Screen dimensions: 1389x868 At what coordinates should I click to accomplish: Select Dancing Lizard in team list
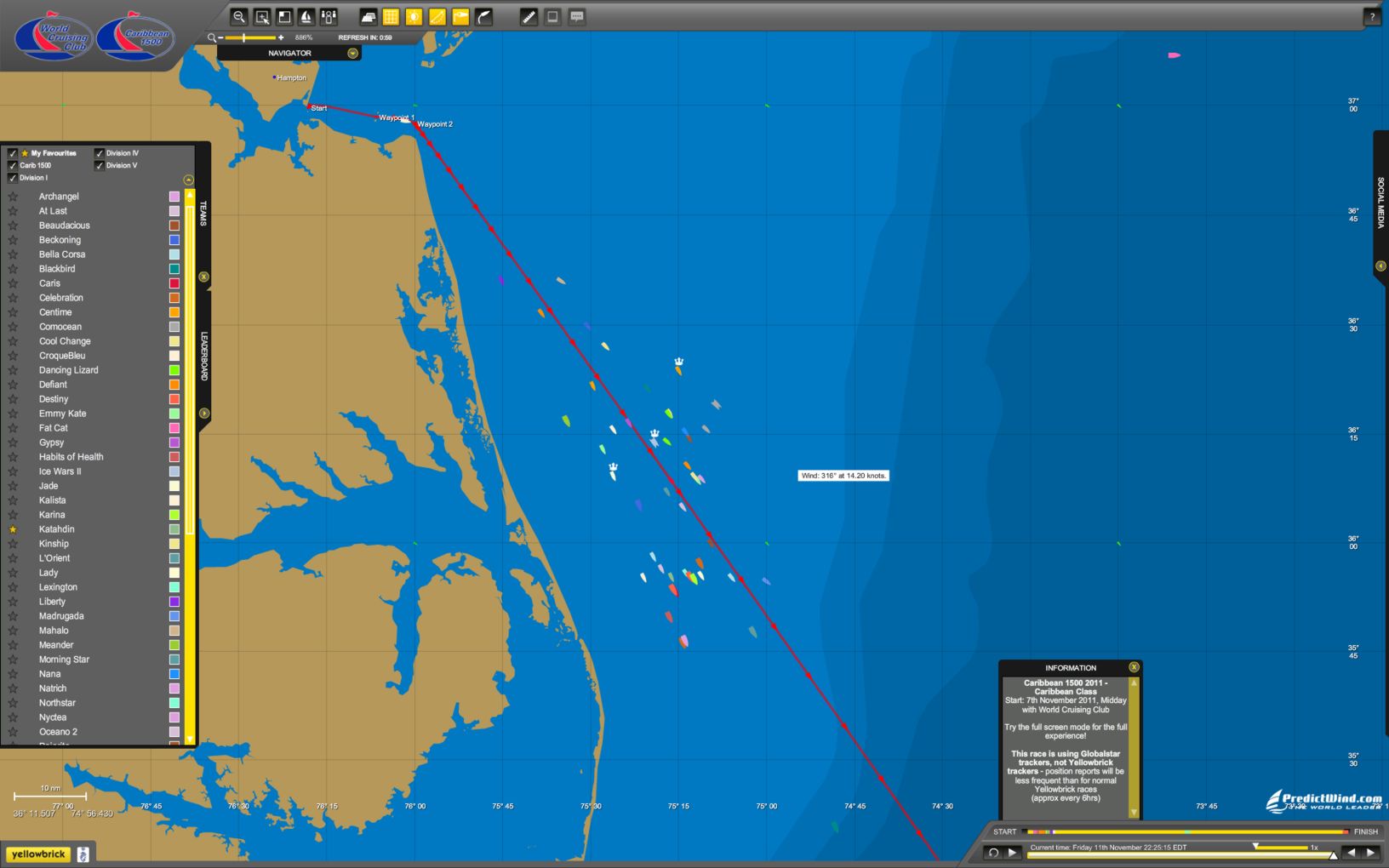[68, 370]
